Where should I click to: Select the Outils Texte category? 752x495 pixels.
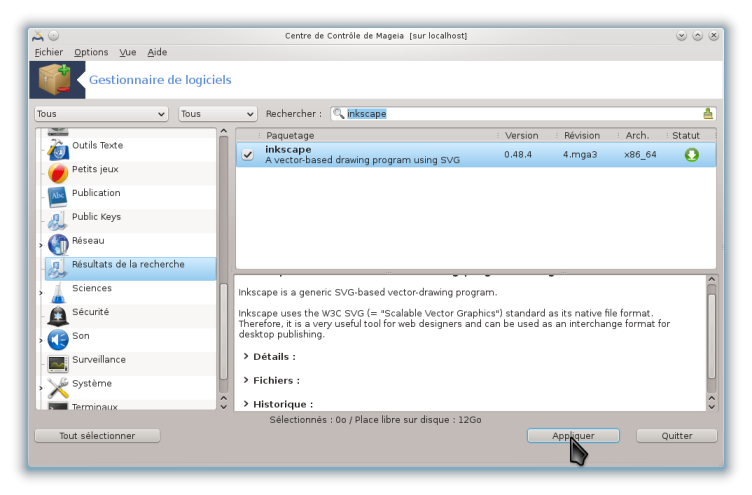coord(97,145)
